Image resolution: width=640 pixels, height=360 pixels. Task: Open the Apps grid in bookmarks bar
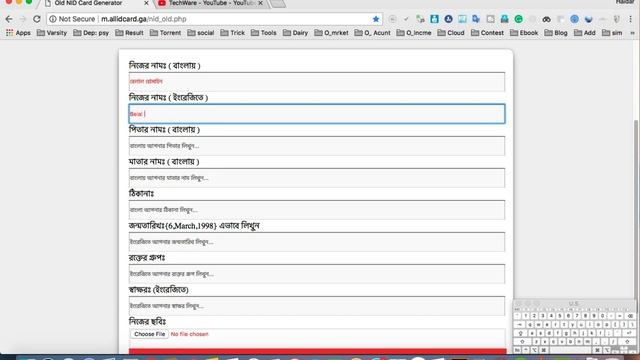(18, 33)
